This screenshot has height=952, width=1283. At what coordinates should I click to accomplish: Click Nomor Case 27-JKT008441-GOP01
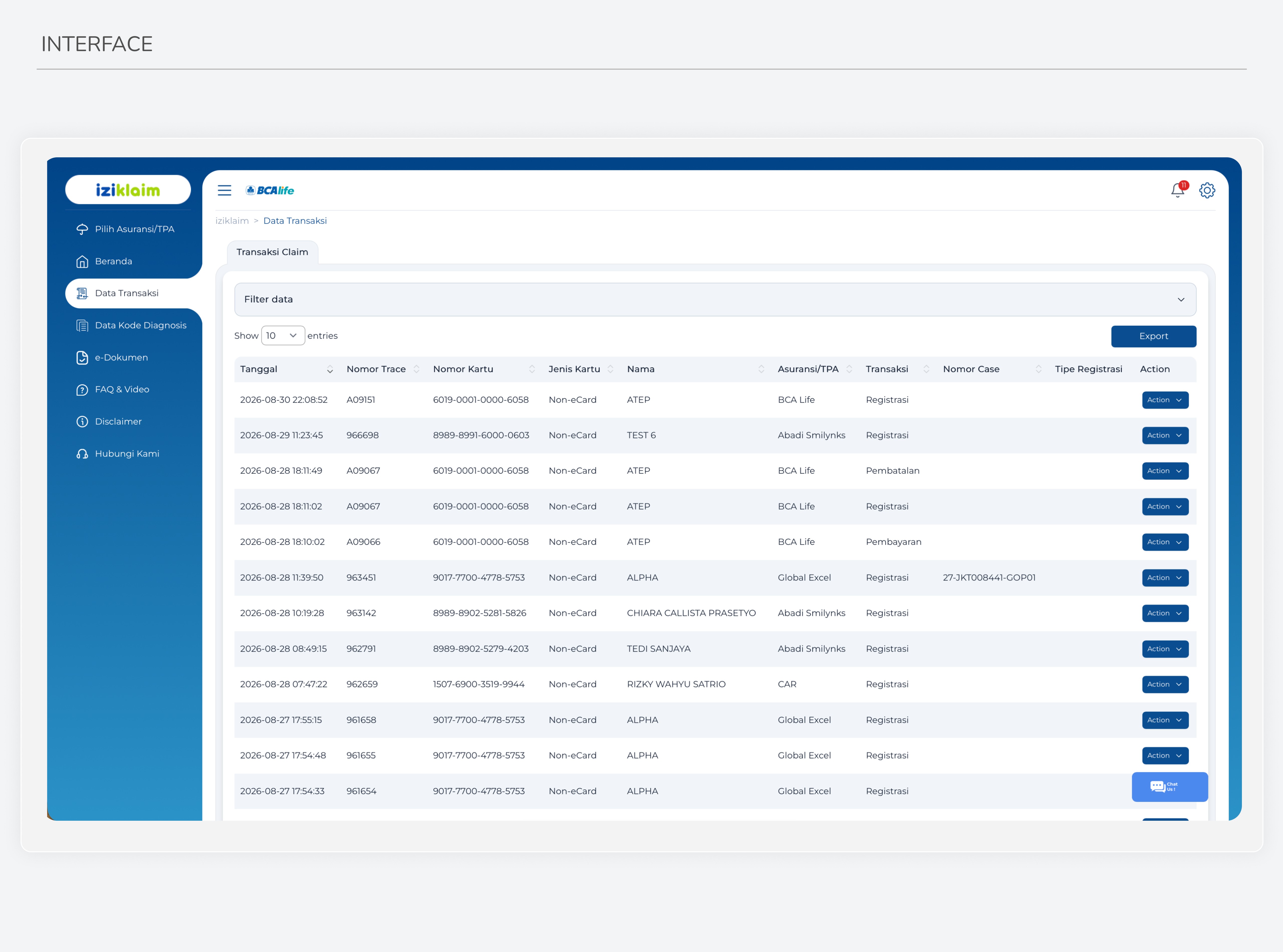pyautogui.click(x=989, y=577)
